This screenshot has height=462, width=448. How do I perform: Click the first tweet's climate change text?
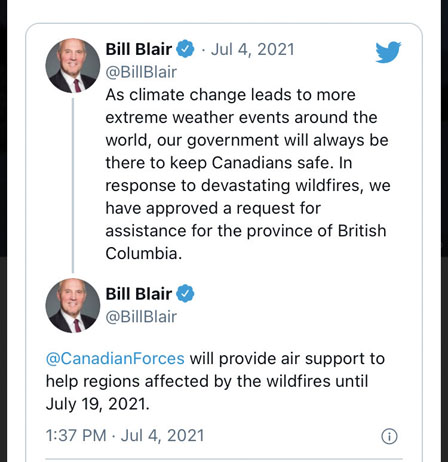point(247,174)
